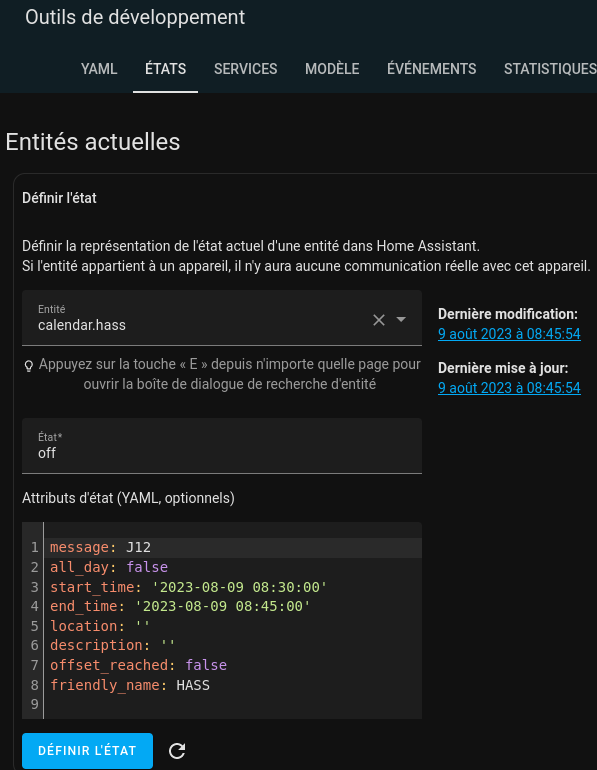Open the SERVICES tab
The image size is (597, 770).
click(x=245, y=69)
